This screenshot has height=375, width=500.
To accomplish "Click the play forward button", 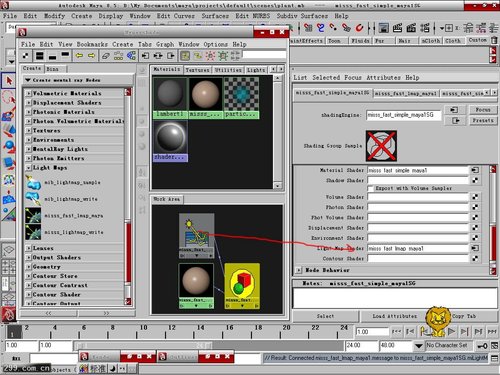I will (x=451, y=331).
